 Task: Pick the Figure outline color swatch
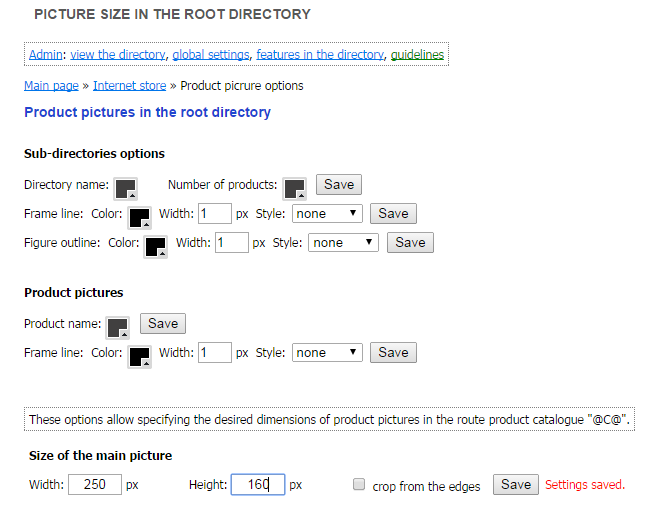155,247
